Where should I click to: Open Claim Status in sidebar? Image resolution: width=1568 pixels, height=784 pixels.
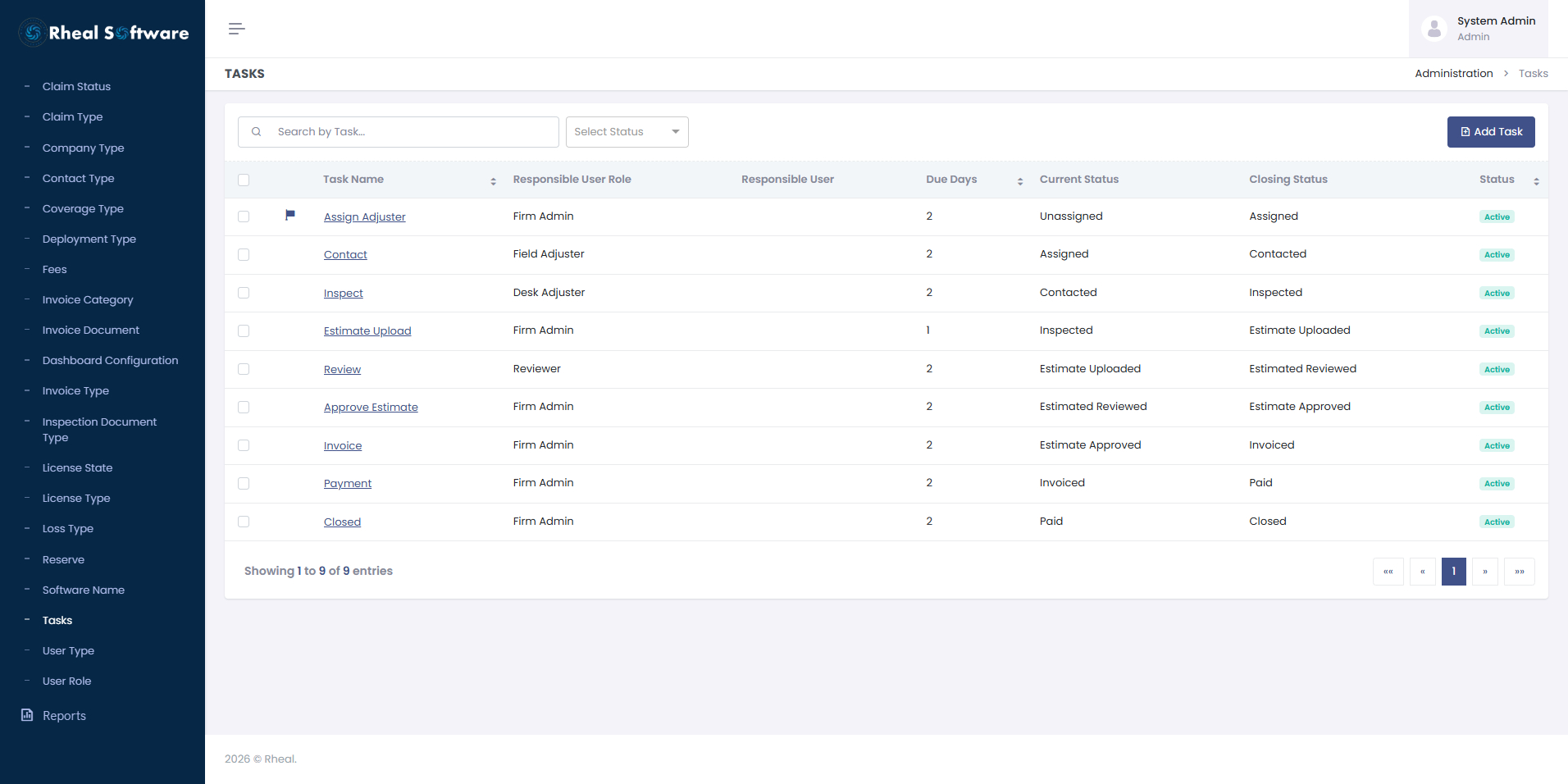coord(76,86)
